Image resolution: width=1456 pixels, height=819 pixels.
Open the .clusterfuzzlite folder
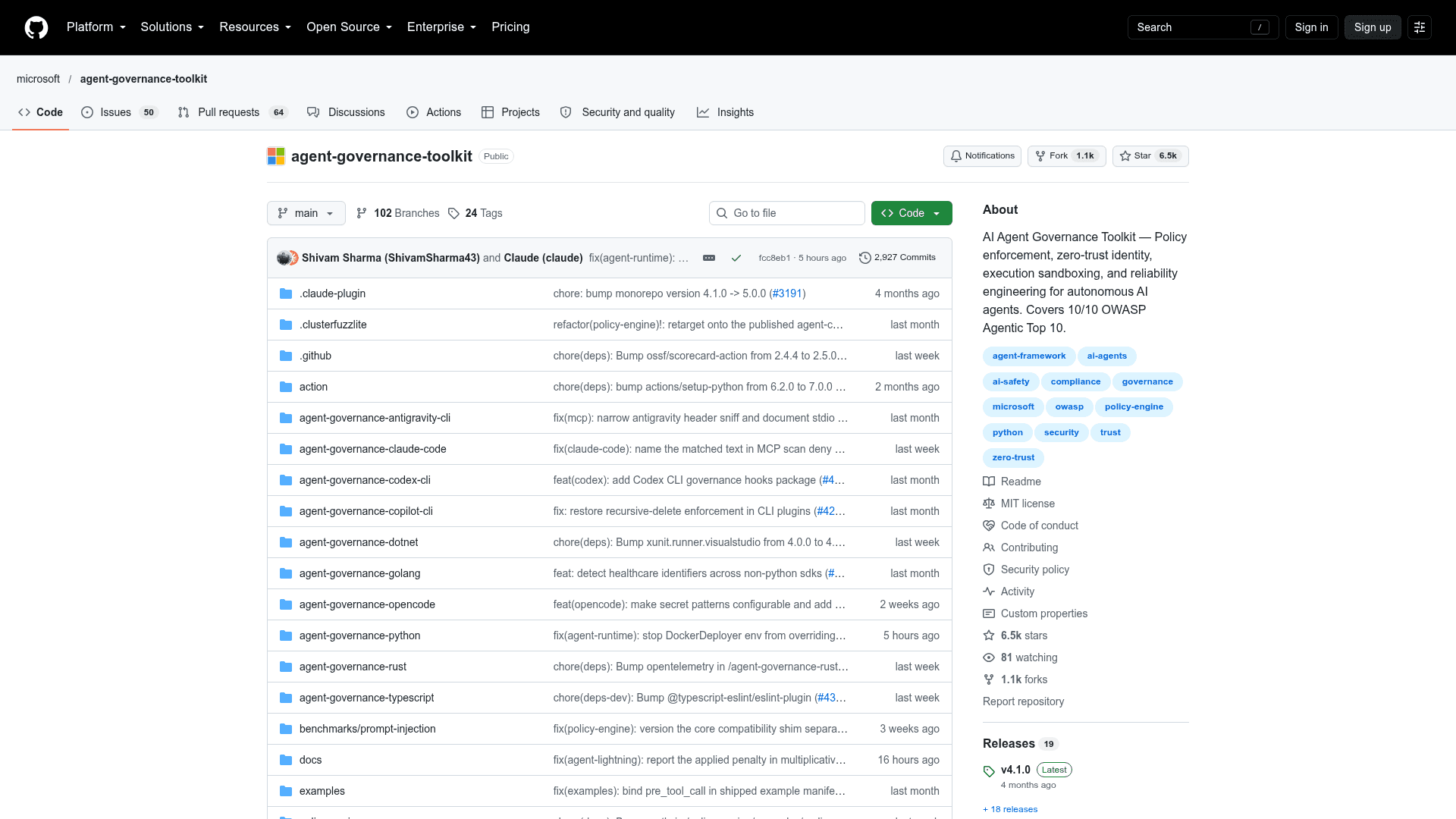click(333, 325)
